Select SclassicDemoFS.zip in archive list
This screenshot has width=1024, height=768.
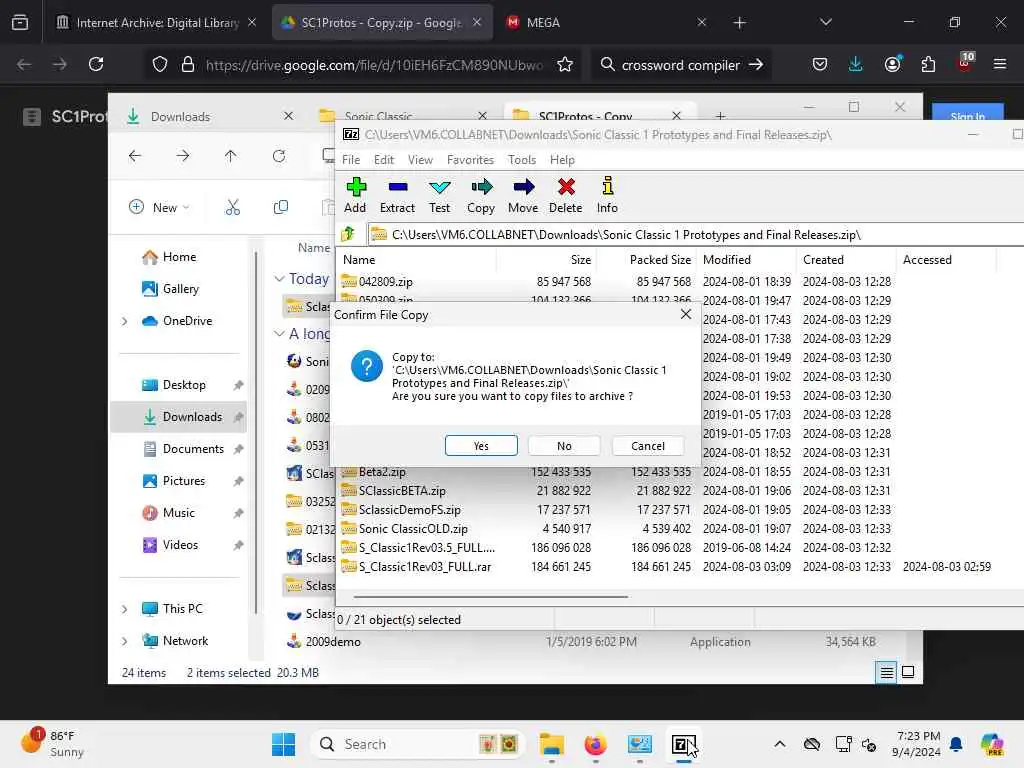409,509
